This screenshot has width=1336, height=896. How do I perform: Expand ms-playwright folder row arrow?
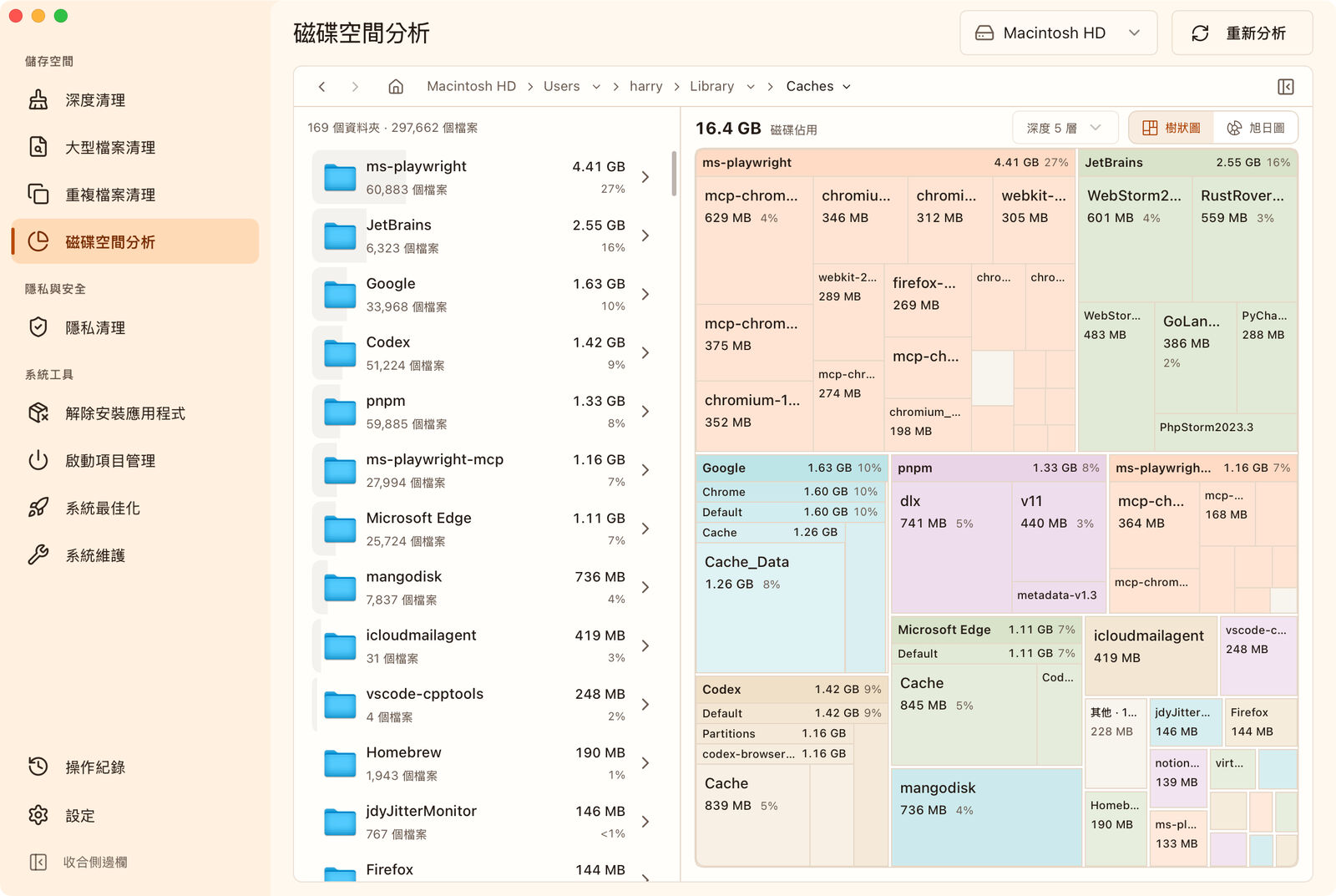click(645, 177)
